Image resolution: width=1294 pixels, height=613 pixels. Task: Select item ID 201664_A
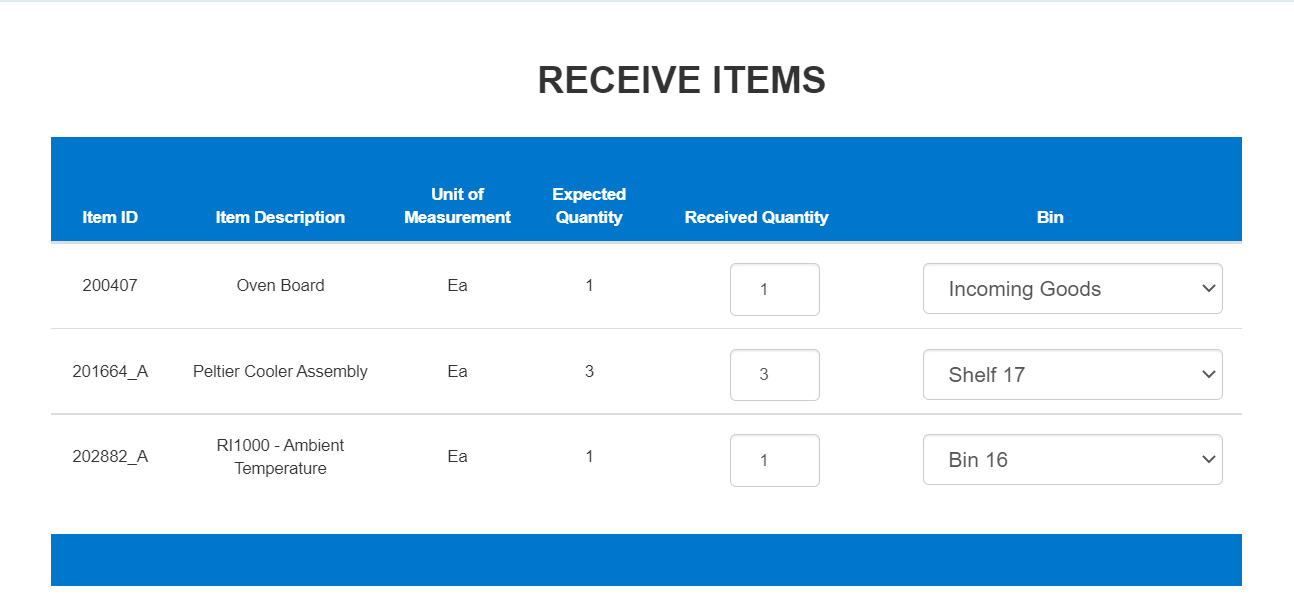tap(110, 371)
